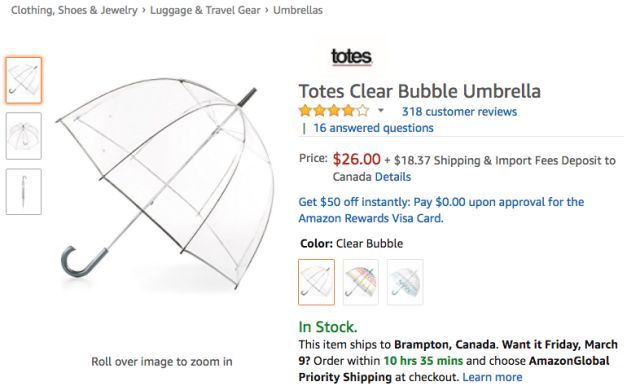
Task: Click the $26.00 price text
Action: tap(356, 159)
